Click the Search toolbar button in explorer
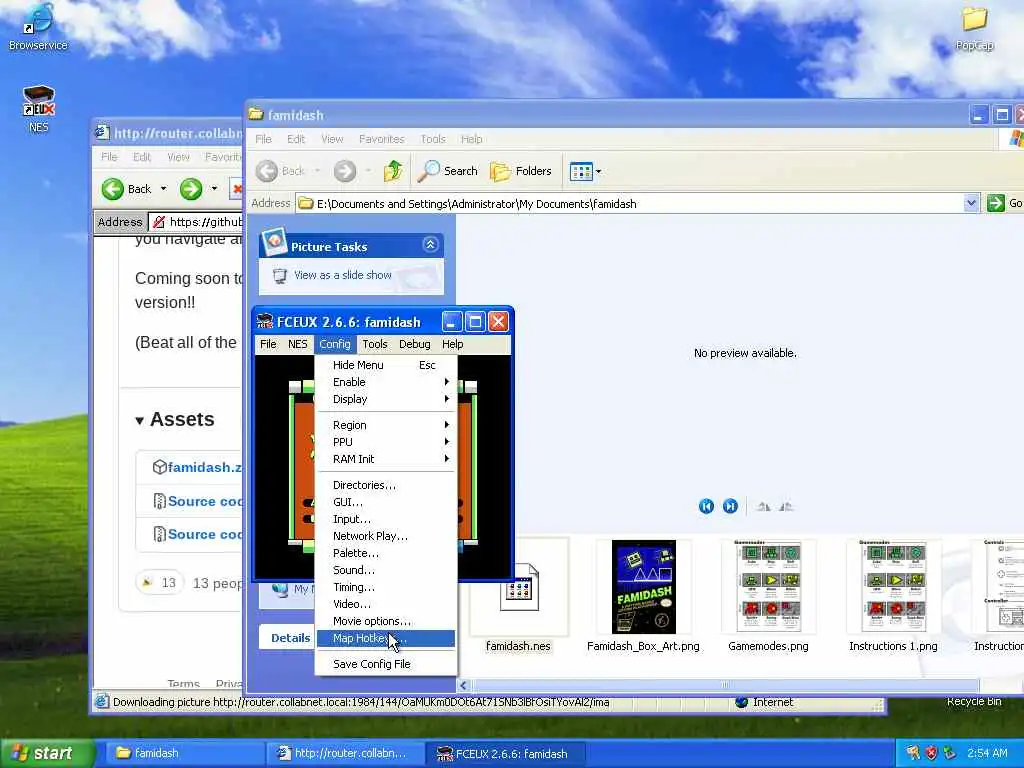 (x=448, y=171)
